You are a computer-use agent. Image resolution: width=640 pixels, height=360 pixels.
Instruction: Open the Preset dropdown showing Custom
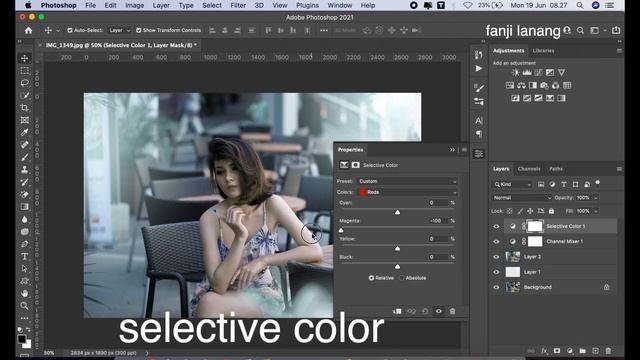pyautogui.click(x=407, y=181)
